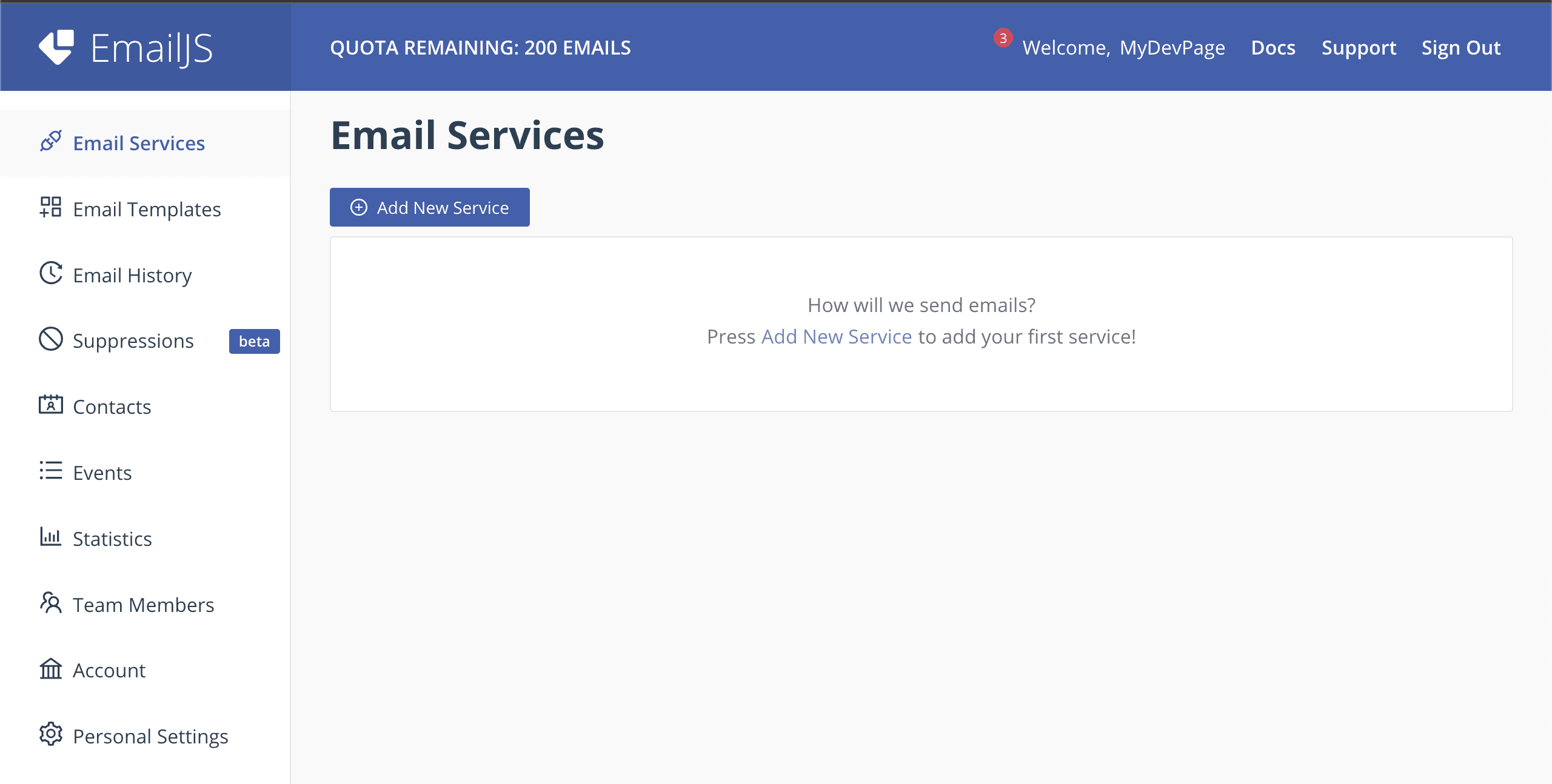Image resolution: width=1552 pixels, height=784 pixels.
Task: Click the red notification badge
Action: point(1003,38)
